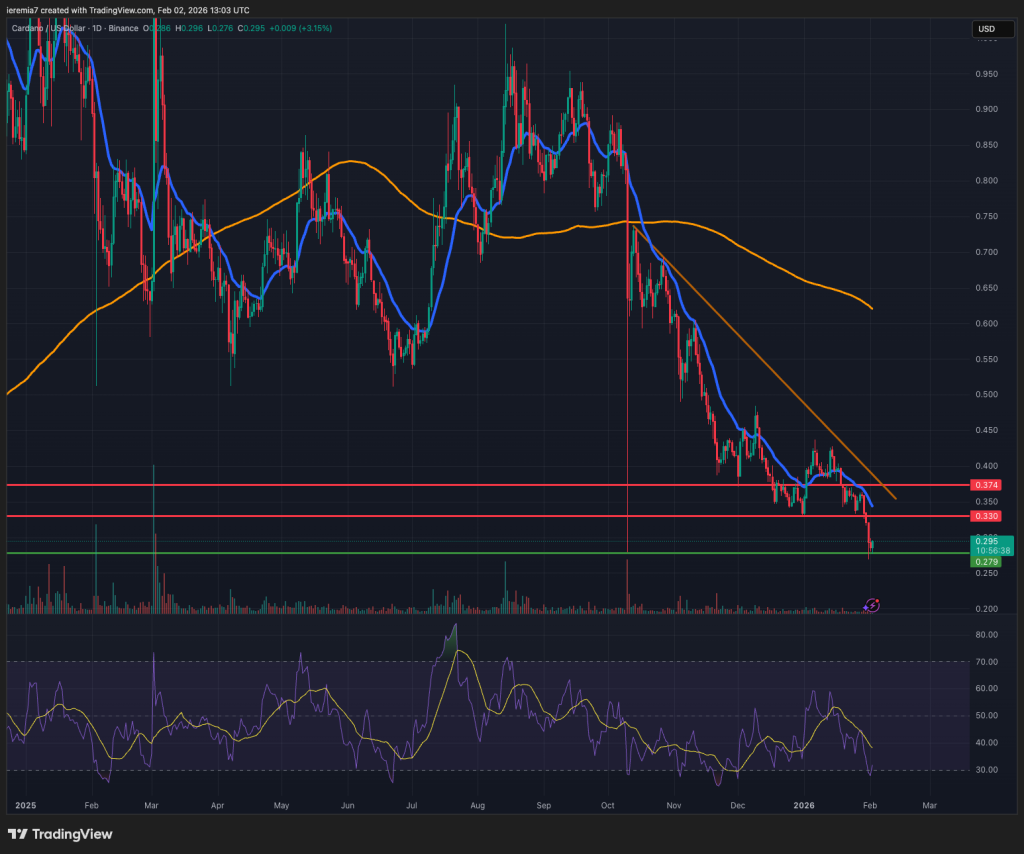
Task: Open the timeframe menu via the 1D label
Action: pyautogui.click(x=96, y=29)
